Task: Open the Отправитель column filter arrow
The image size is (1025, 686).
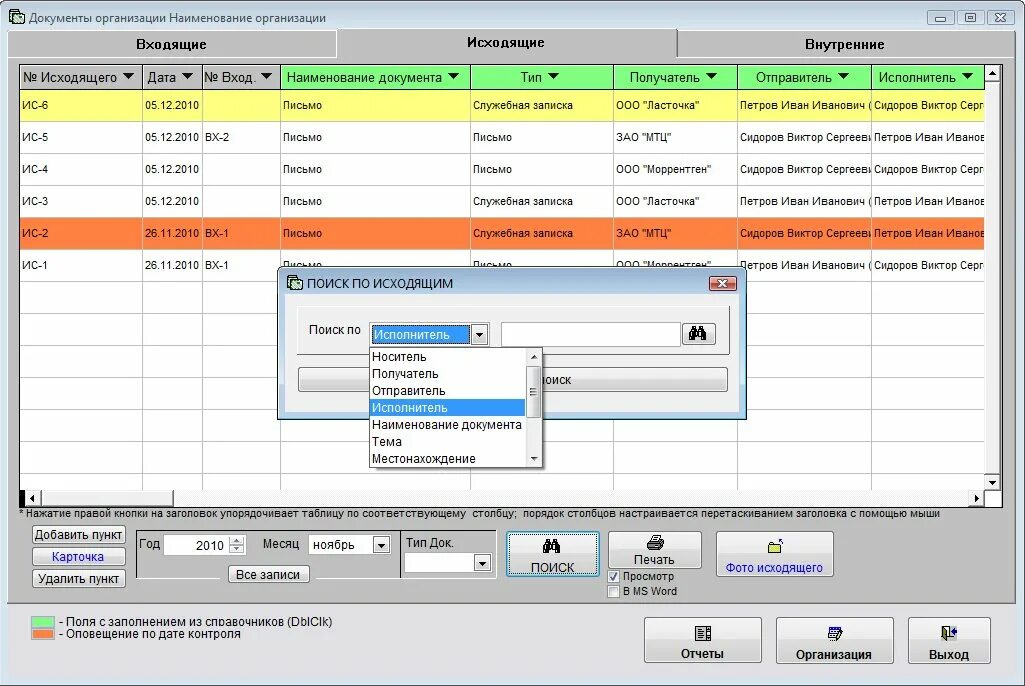Action: coord(843,77)
